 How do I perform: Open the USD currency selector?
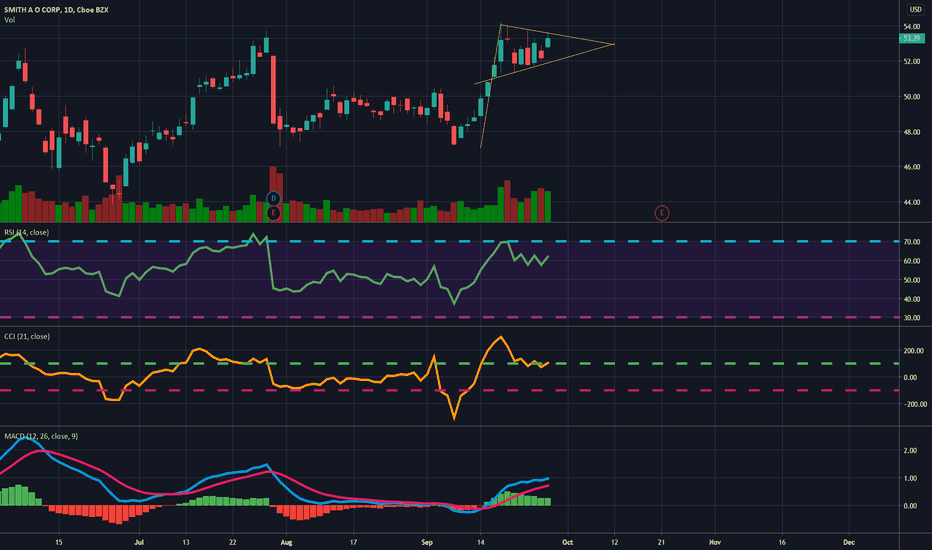click(915, 10)
